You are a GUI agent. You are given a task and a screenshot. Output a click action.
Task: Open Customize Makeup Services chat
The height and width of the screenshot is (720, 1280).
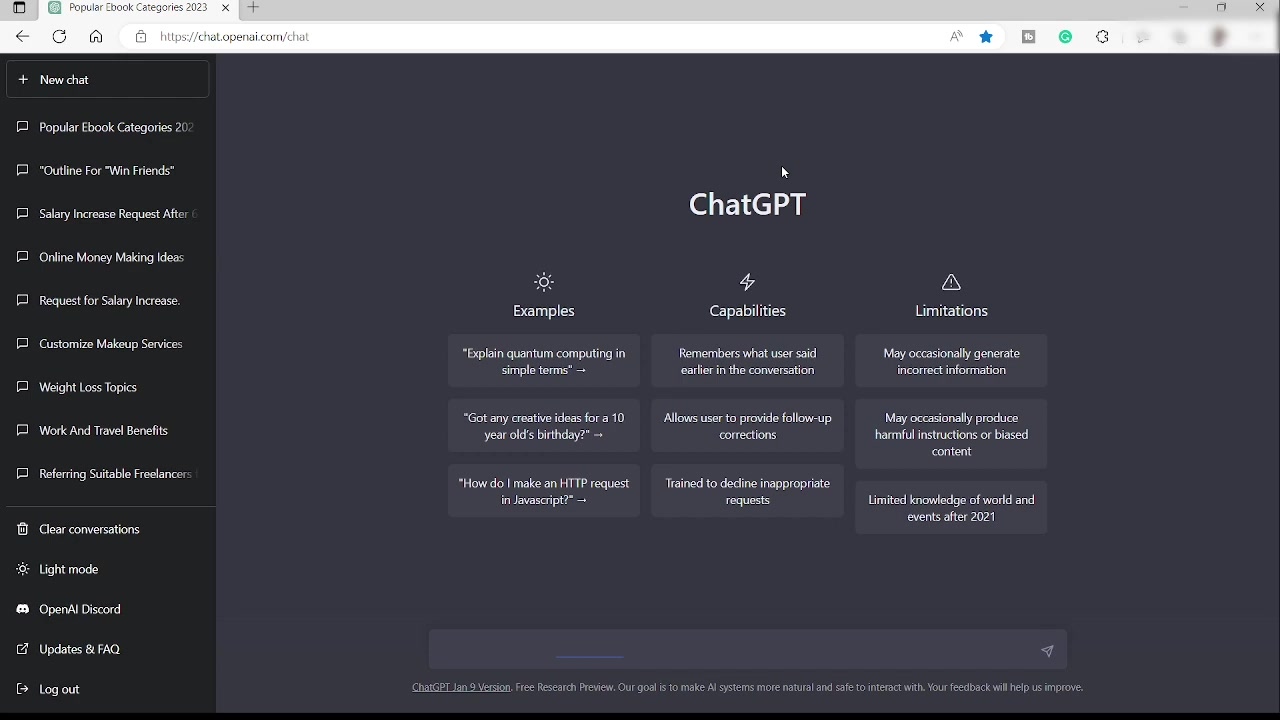108,344
